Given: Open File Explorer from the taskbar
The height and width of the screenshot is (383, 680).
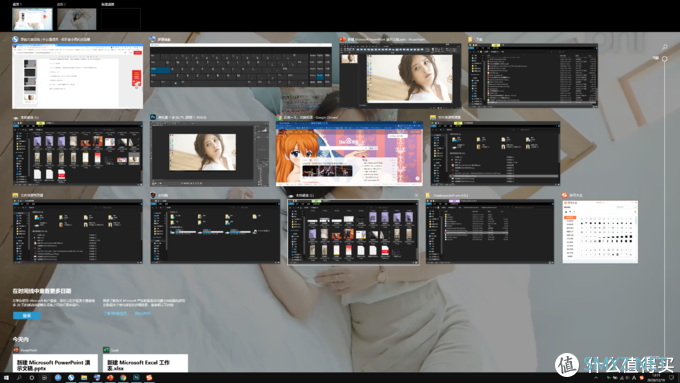Looking at the screenshot, I should (84, 378).
